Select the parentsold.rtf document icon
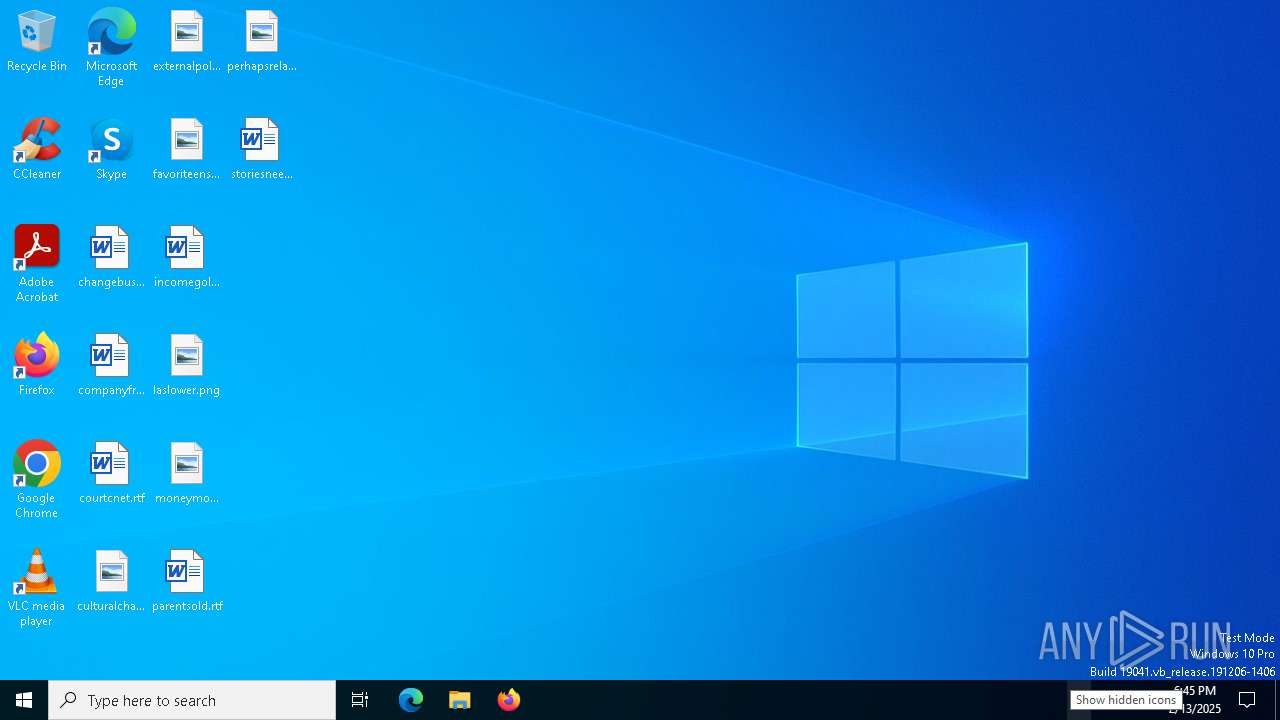 pos(187,582)
